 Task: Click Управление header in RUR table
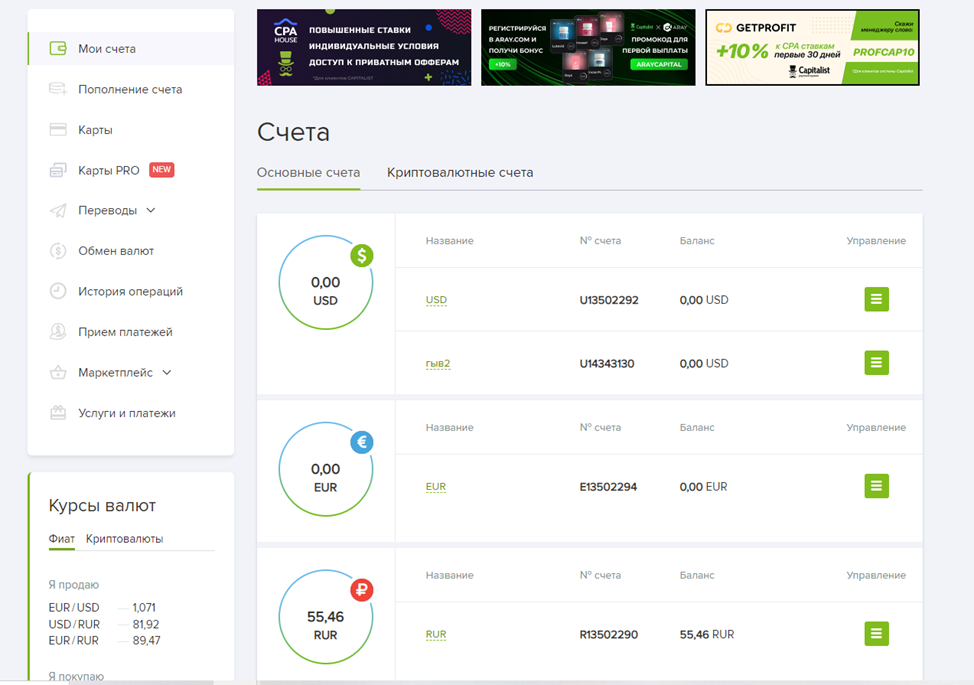[876, 575]
